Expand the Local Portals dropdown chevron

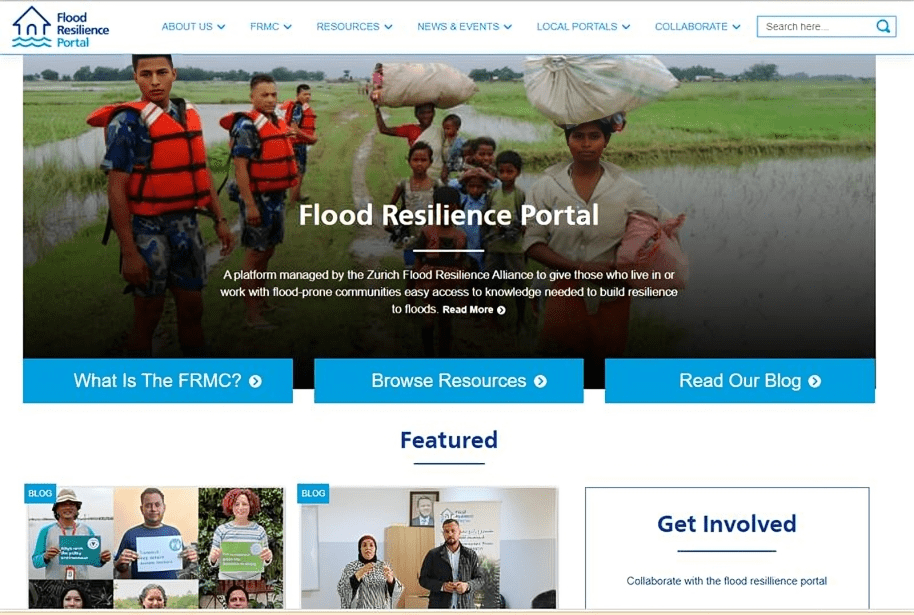pos(626,27)
